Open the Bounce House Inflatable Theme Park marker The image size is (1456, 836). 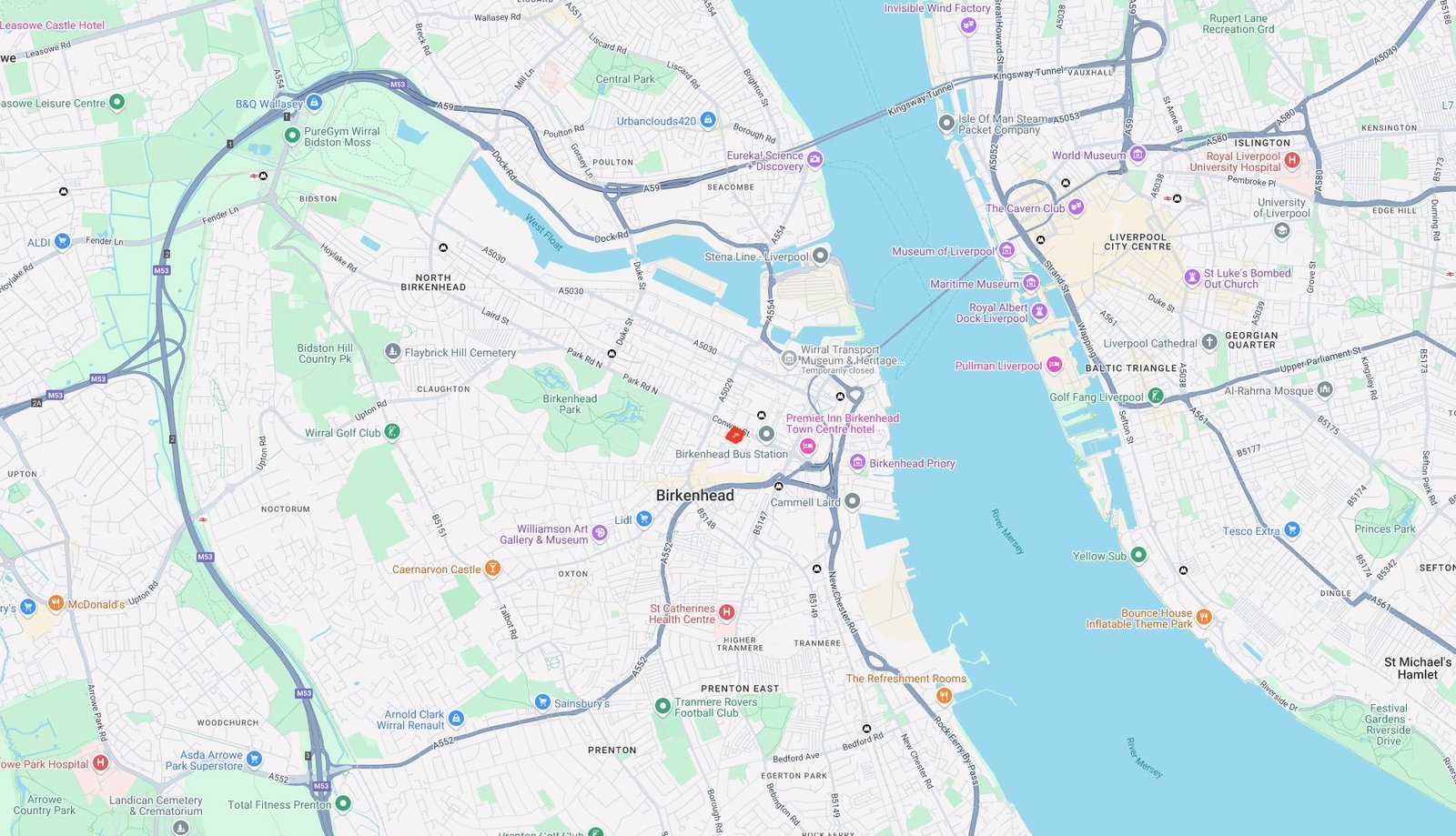click(1203, 617)
